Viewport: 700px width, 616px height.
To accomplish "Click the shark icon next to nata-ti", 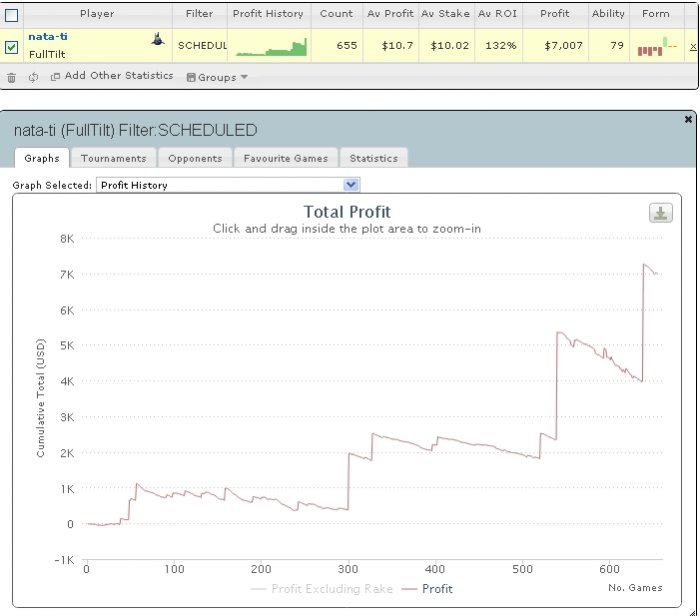I will (158, 39).
